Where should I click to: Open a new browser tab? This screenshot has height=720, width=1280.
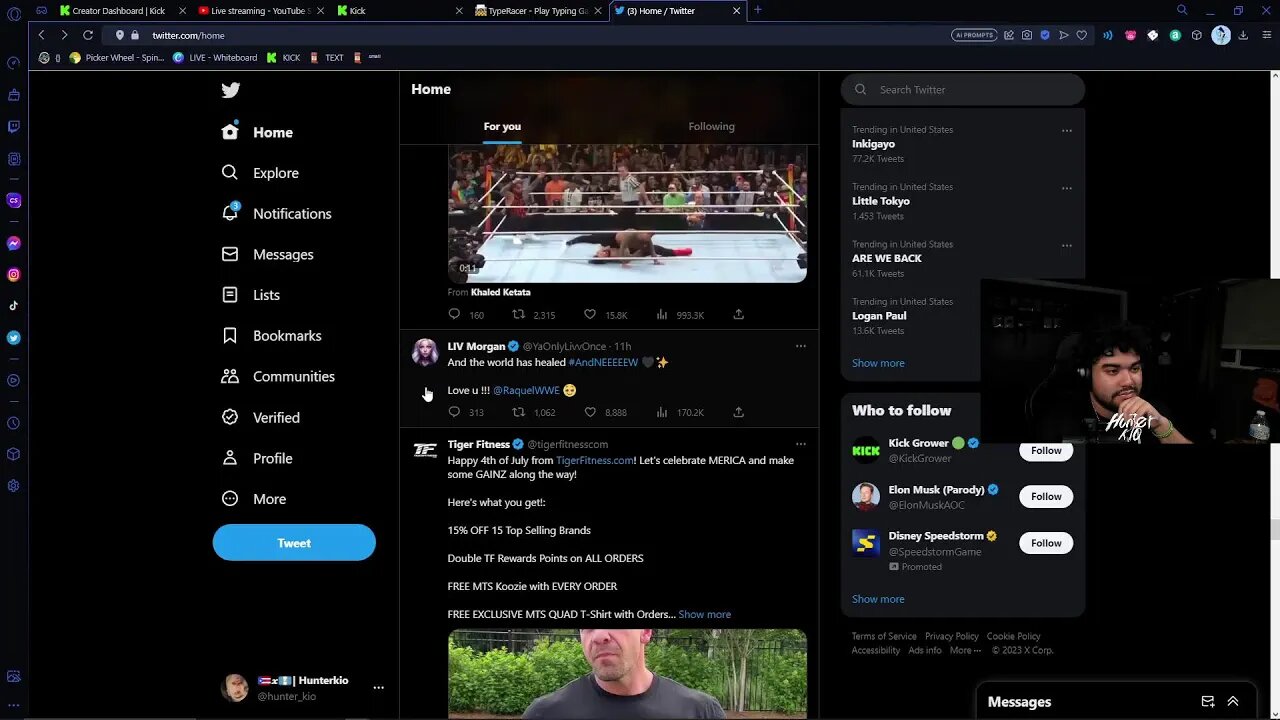coord(758,10)
